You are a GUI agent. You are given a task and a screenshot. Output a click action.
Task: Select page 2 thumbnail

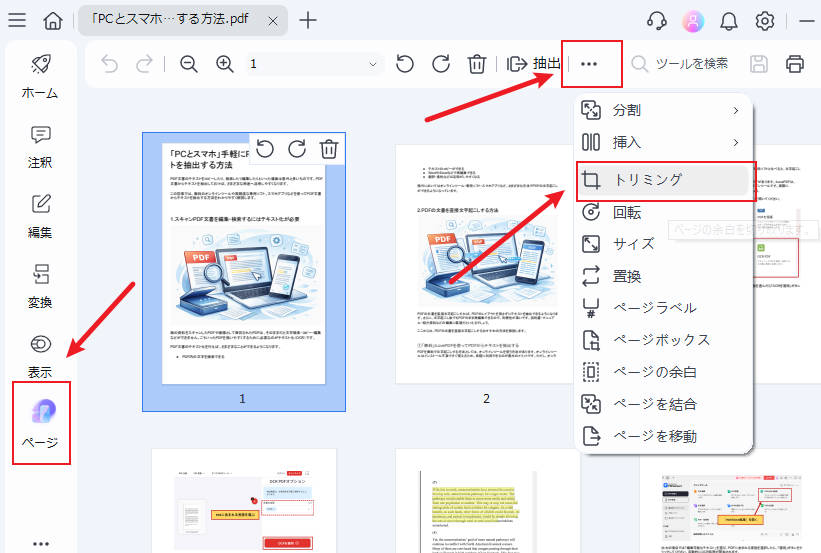[x=486, y=264]
